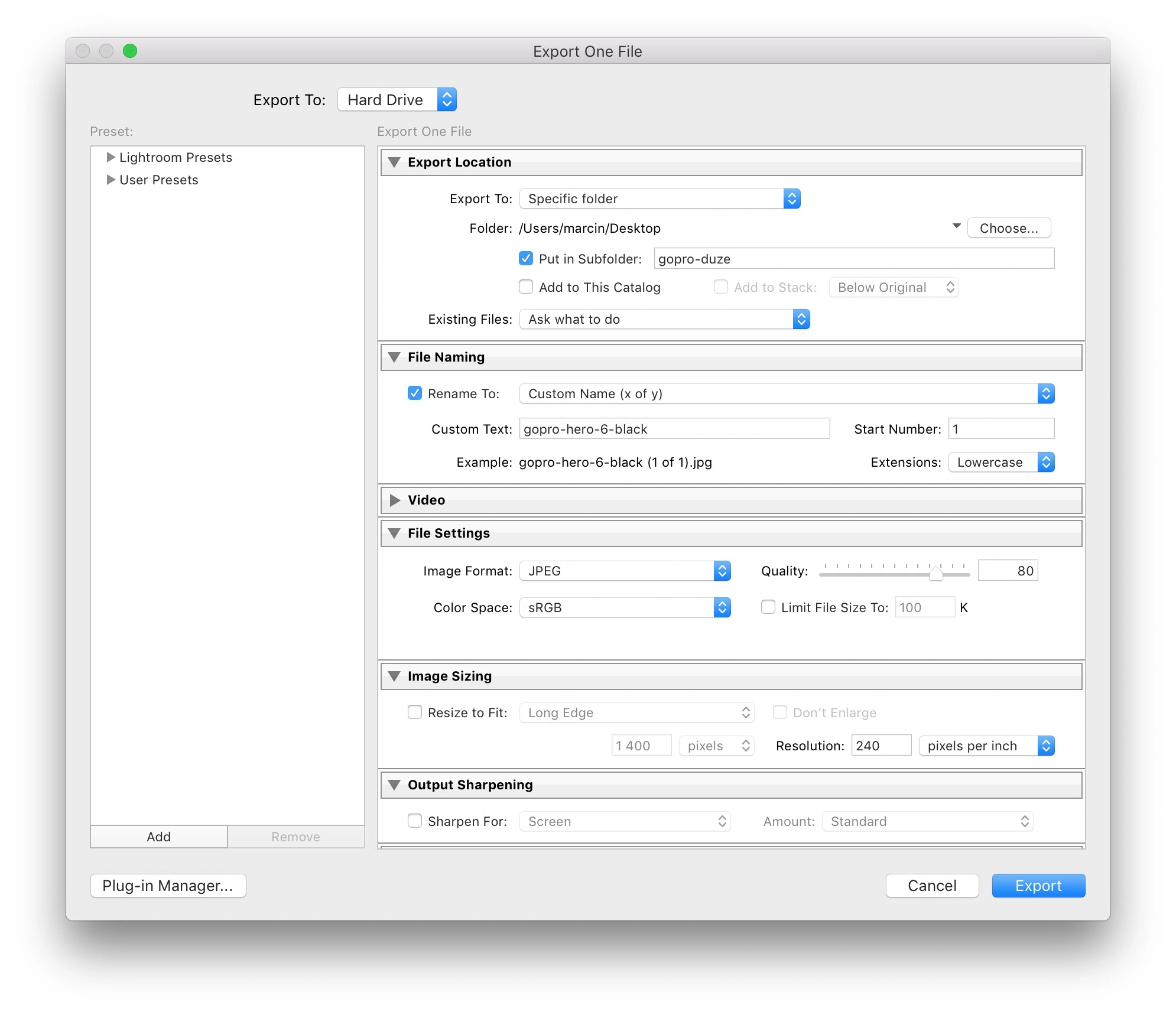Click the file size limit field 100
The width and height of the screenshot is (1176, 1015).
pos(925,607)
